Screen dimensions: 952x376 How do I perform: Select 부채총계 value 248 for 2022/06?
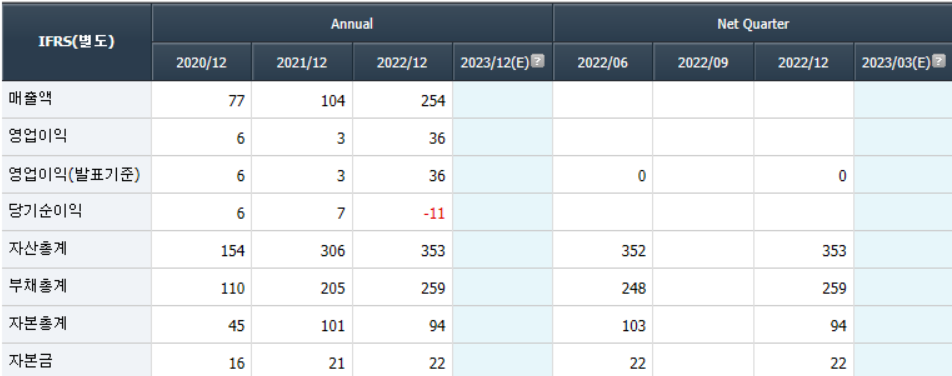click(633, 289)
